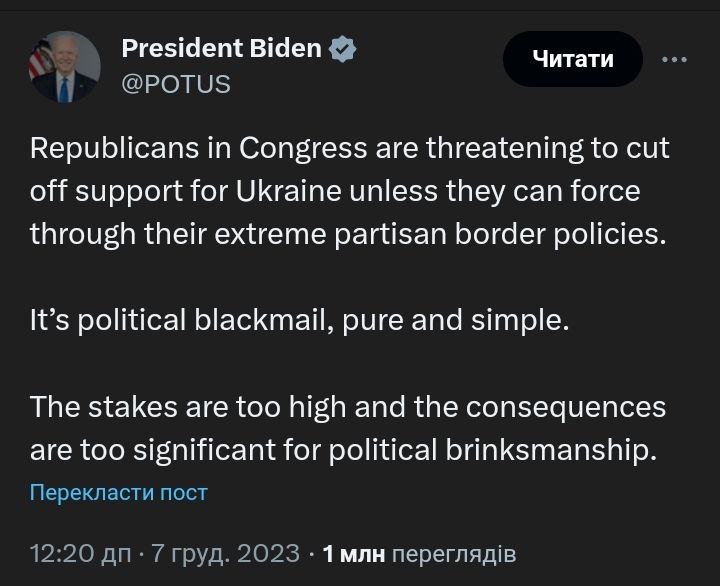The width and height of the screenshot is (720, 586).
Task: Follow the account with the "Читати" button
Action: pos(572,59)
